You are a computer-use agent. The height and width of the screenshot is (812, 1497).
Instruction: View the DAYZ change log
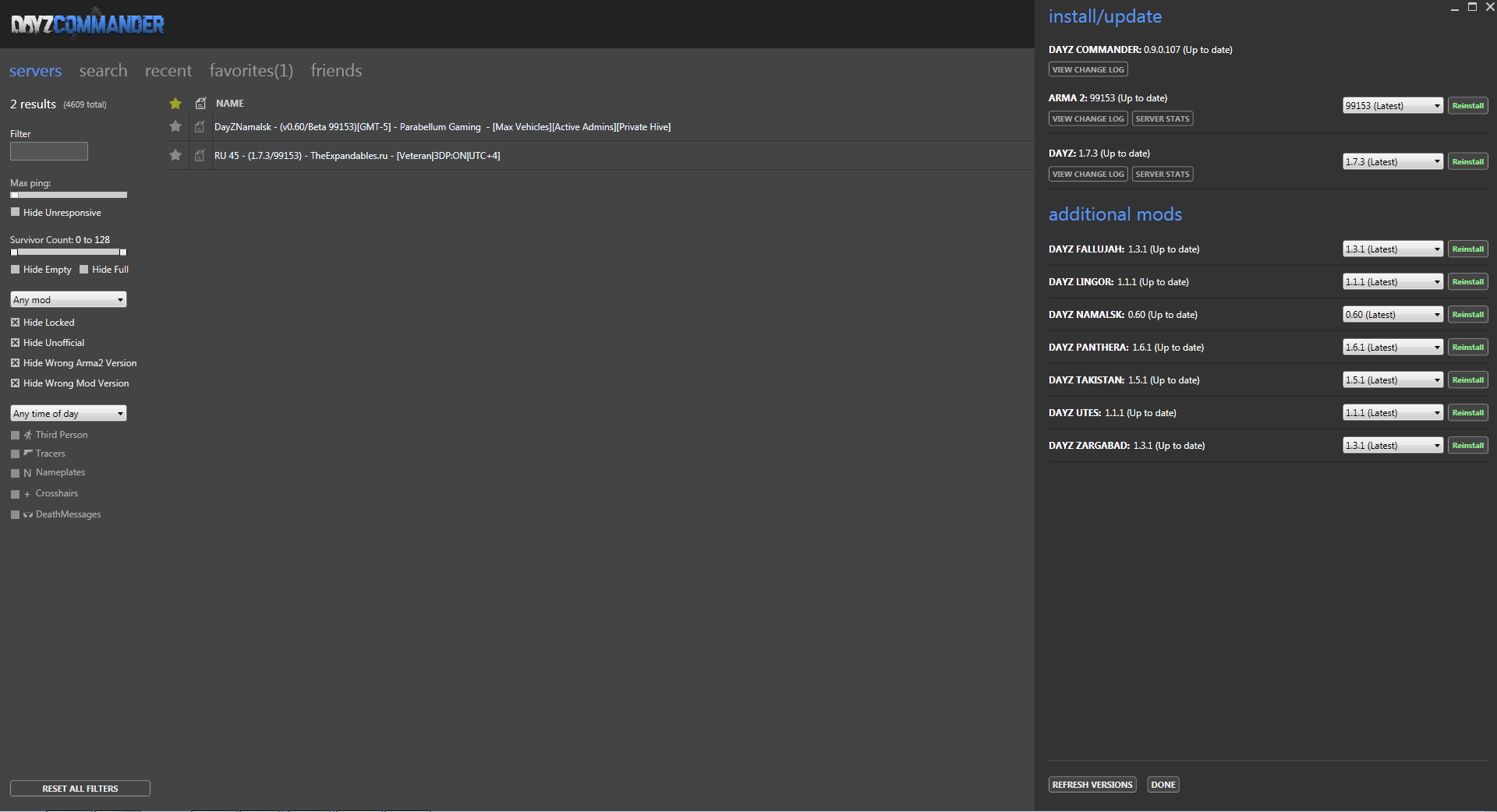click(x=1088, y=174)
